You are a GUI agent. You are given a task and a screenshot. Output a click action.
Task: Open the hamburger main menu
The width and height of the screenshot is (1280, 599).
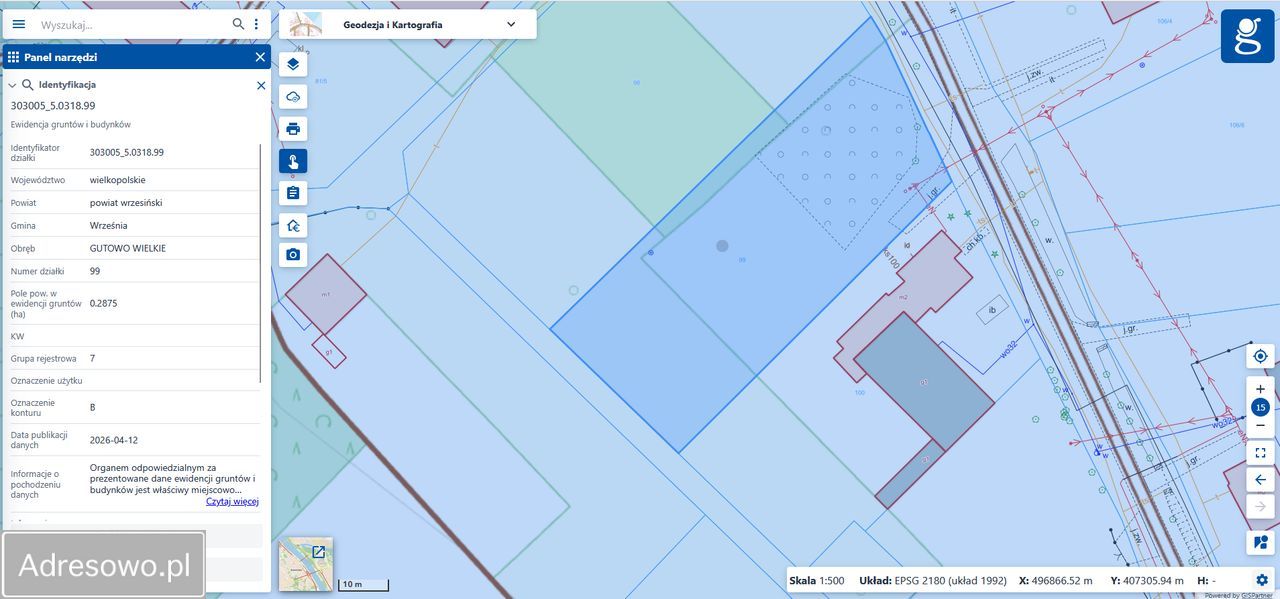coord(19,24)
